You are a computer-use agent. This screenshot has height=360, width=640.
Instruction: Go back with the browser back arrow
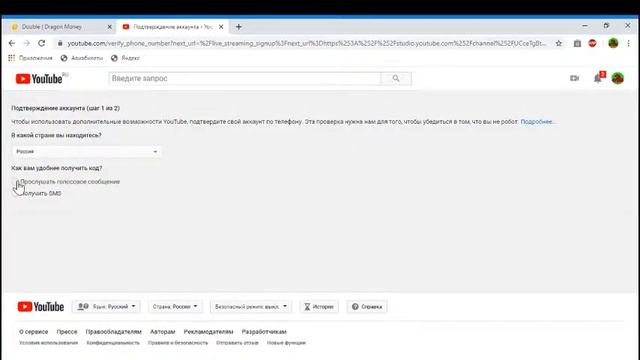click(12, 43)
